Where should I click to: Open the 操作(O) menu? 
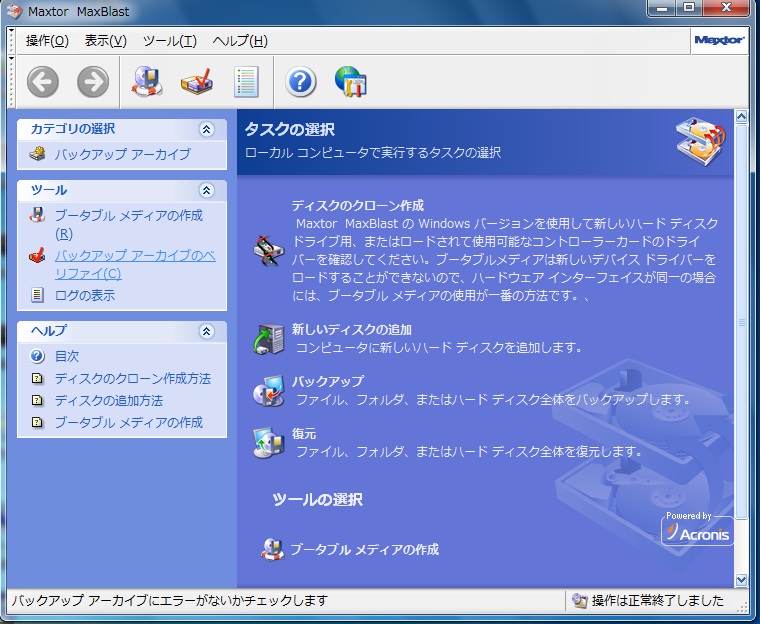point(48,41)
